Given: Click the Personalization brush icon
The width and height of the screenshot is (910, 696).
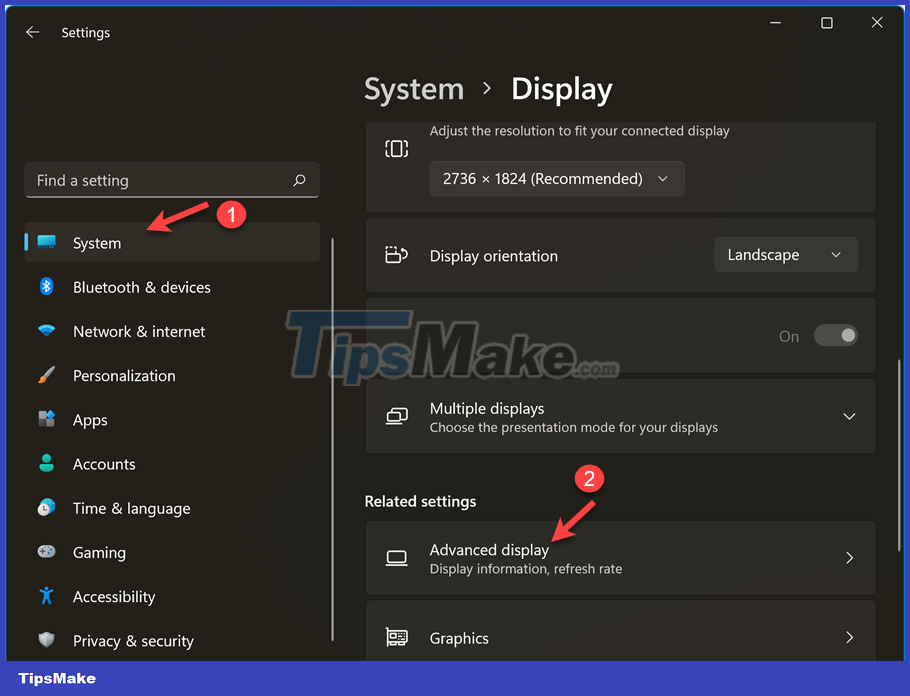Looking at the screenshot, I should coord(47,375).
